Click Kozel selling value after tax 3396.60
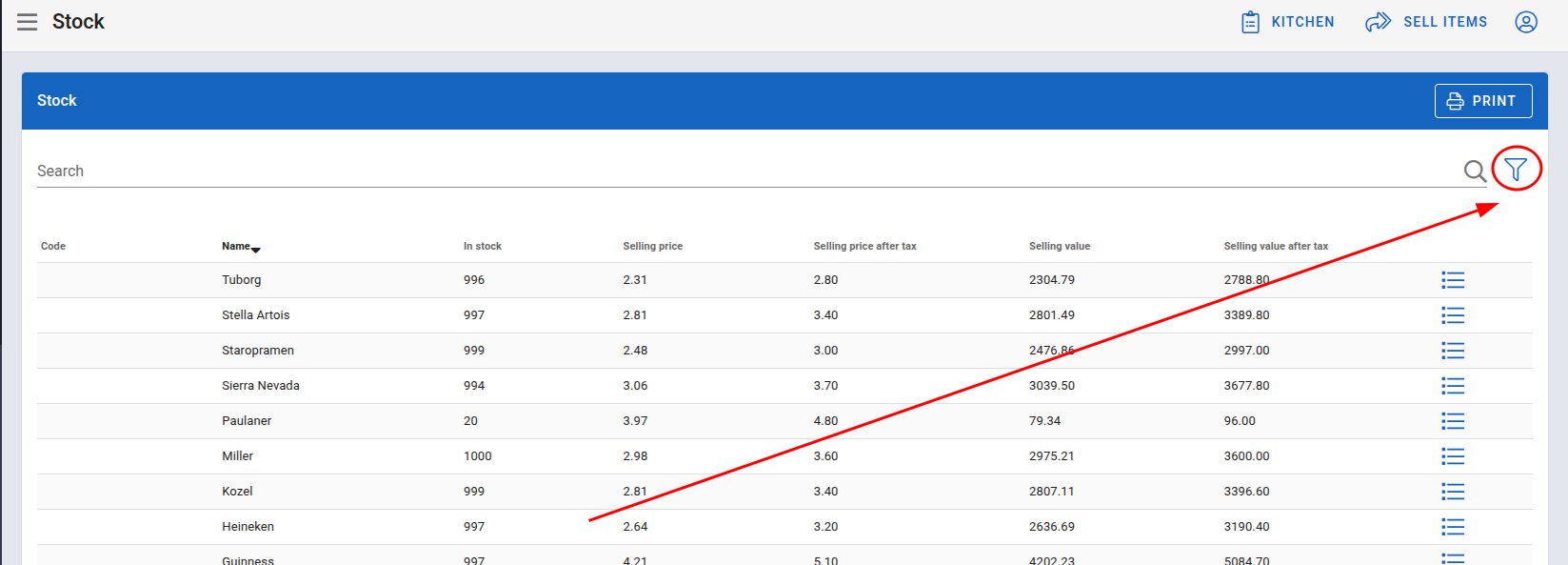The image size is (1568, 565). pos(1247,492)
